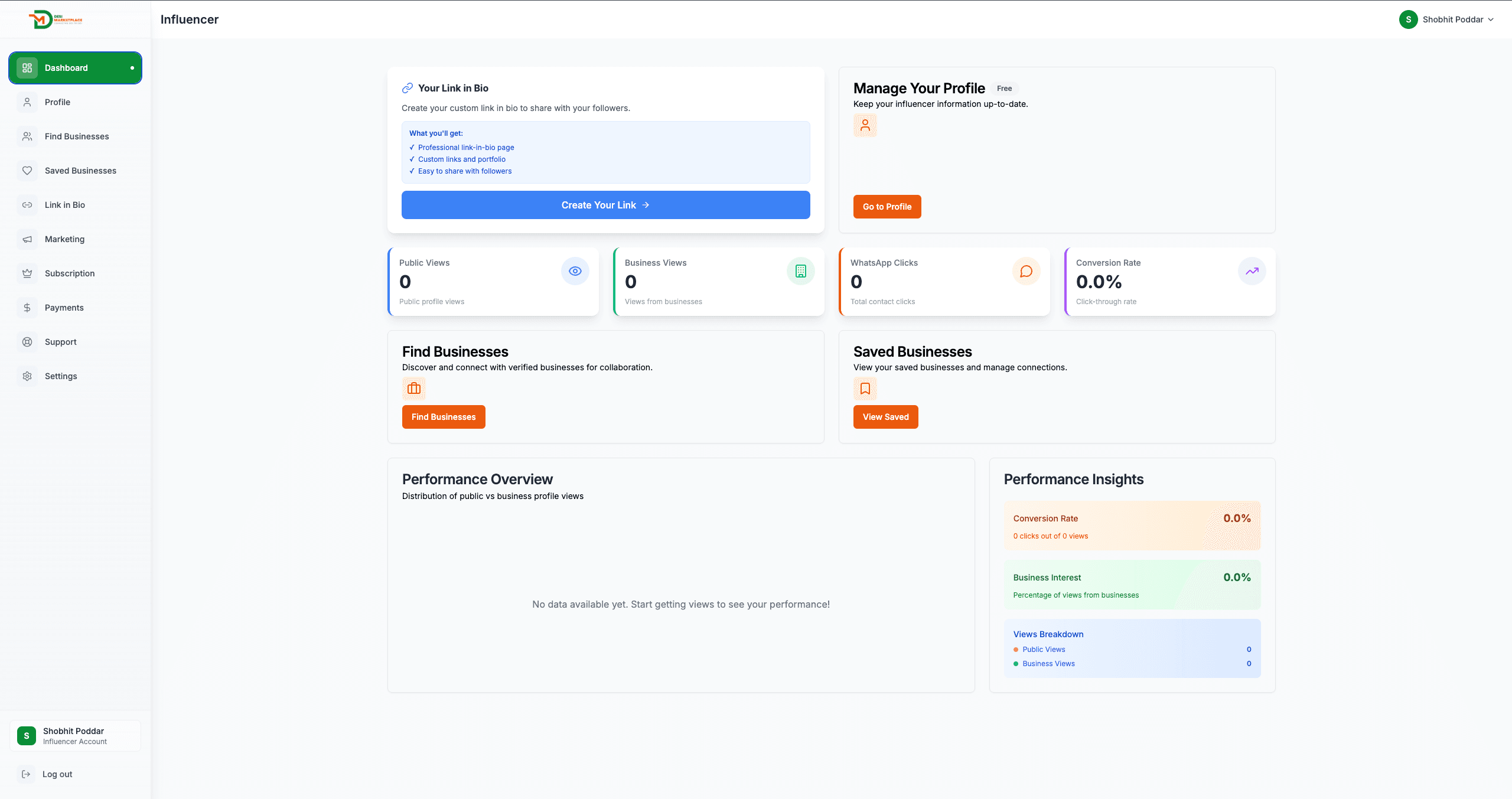Click the Settings gear icon

(27, 376)
